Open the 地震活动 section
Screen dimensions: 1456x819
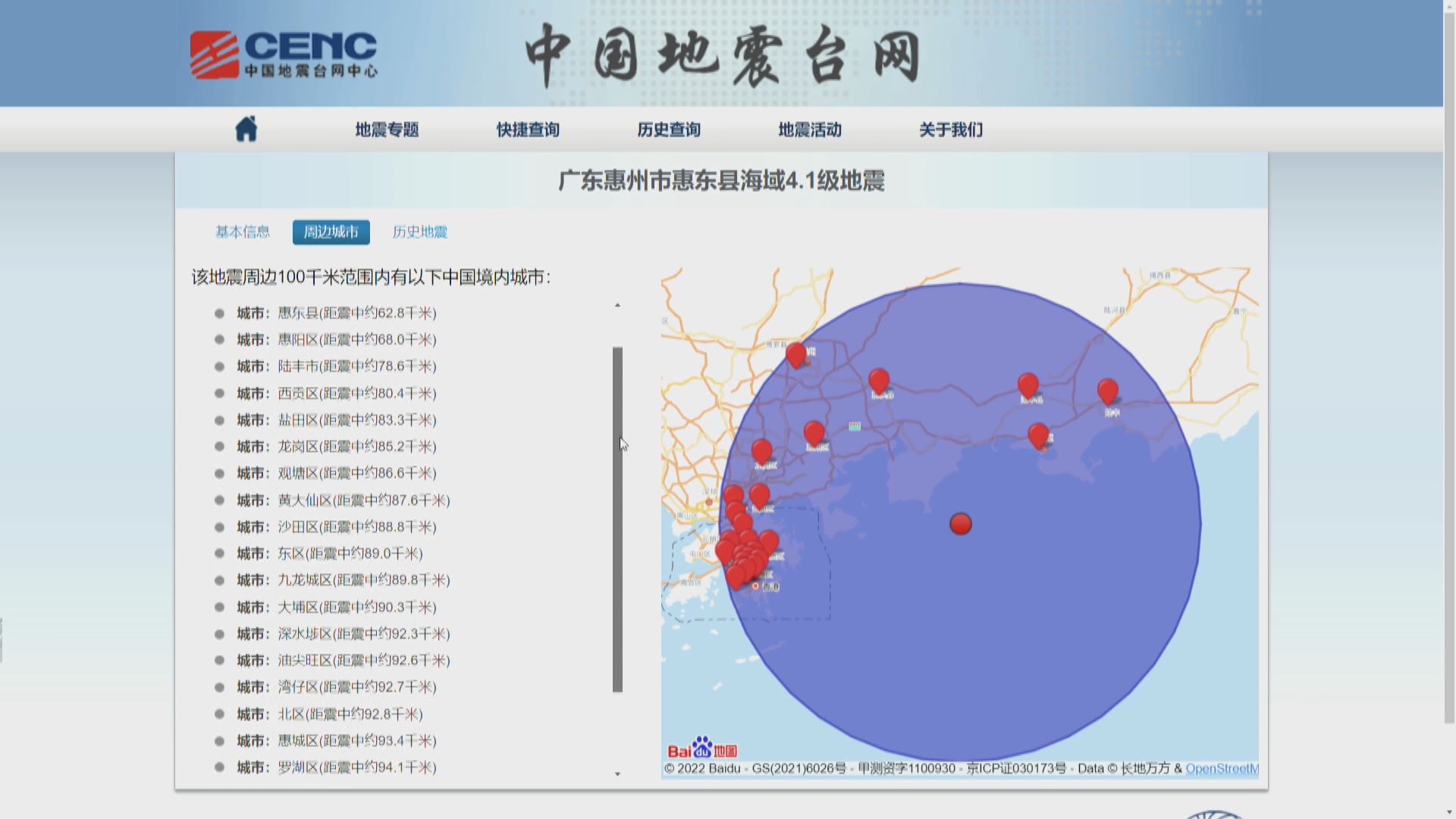click(x=811, y=130)
